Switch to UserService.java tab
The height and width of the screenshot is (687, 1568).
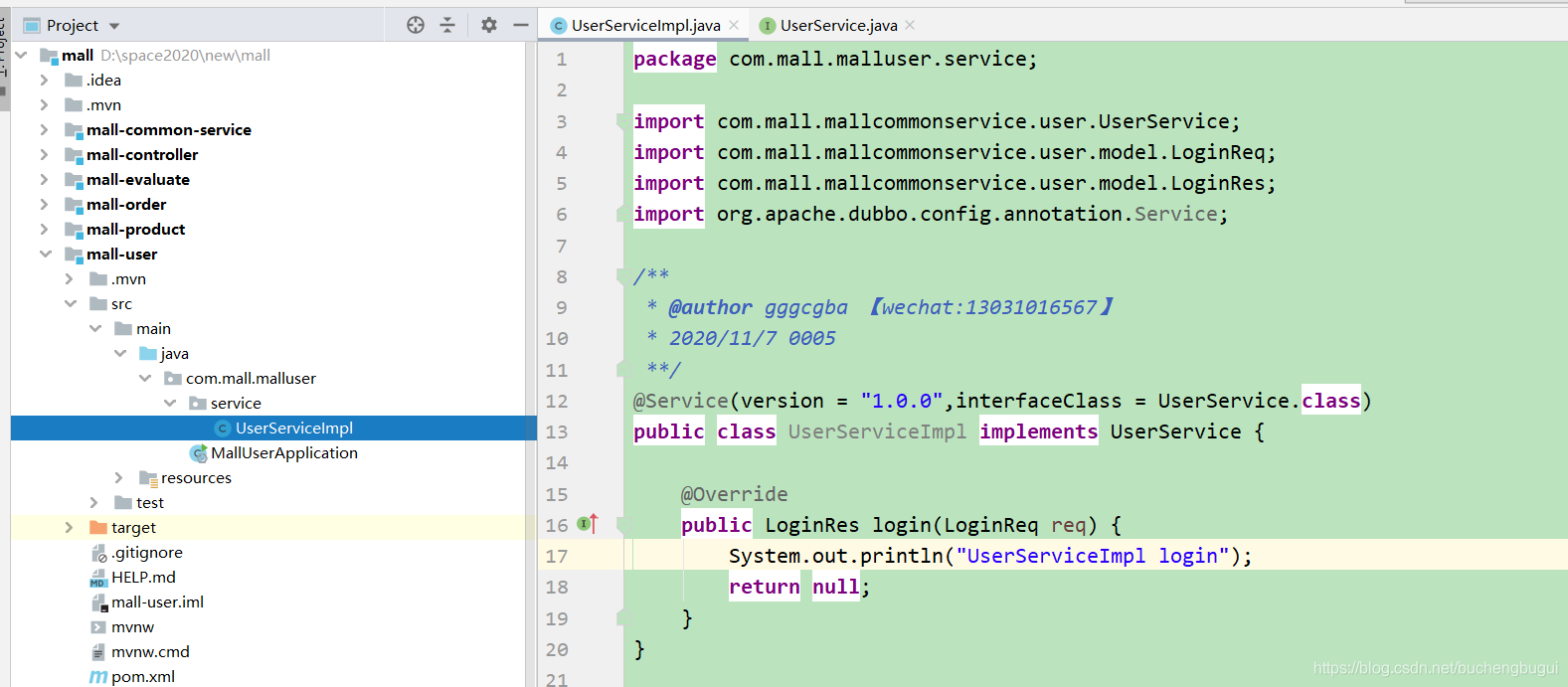point(838,25)
